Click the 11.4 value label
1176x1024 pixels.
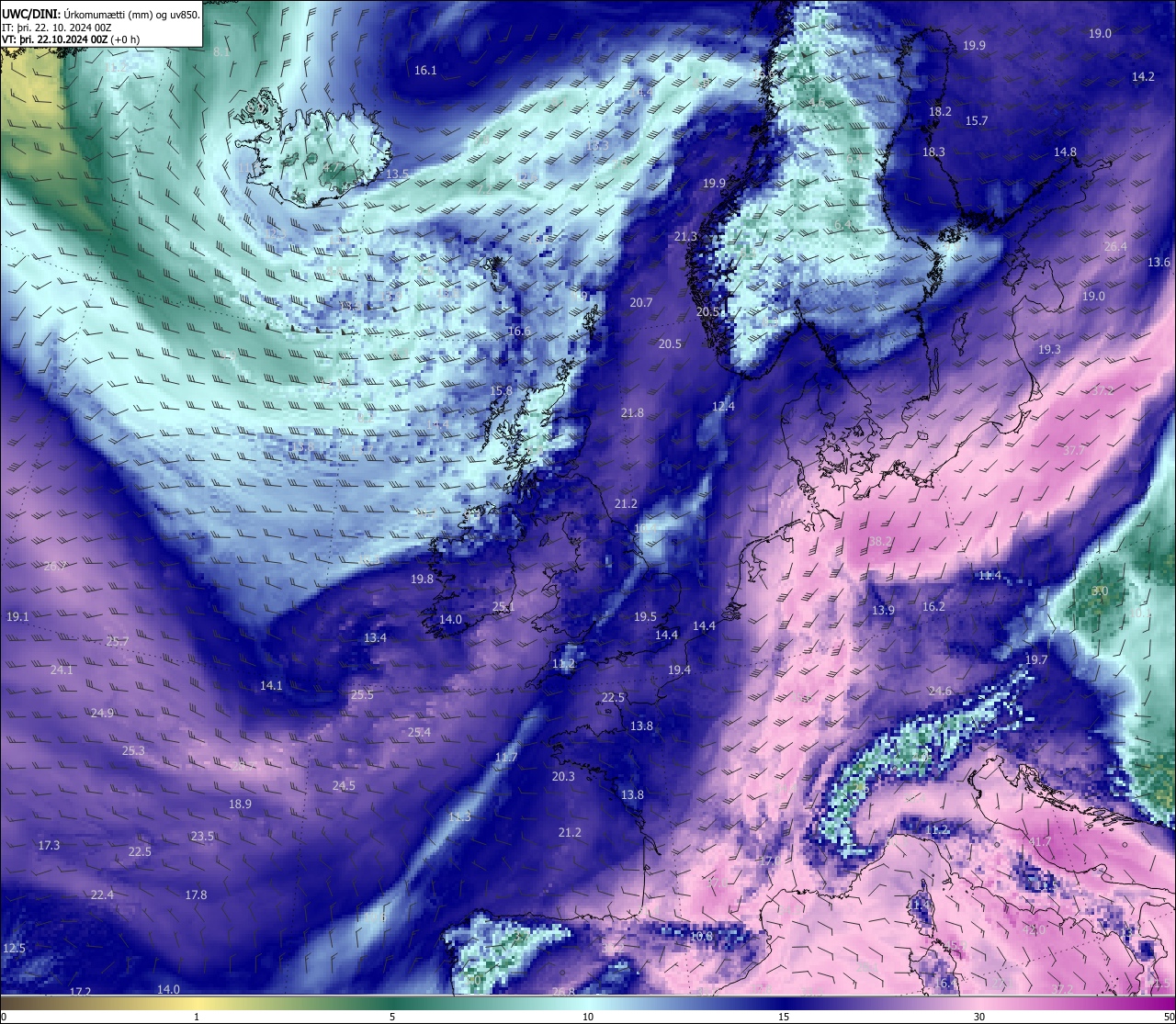pos(989,576)
